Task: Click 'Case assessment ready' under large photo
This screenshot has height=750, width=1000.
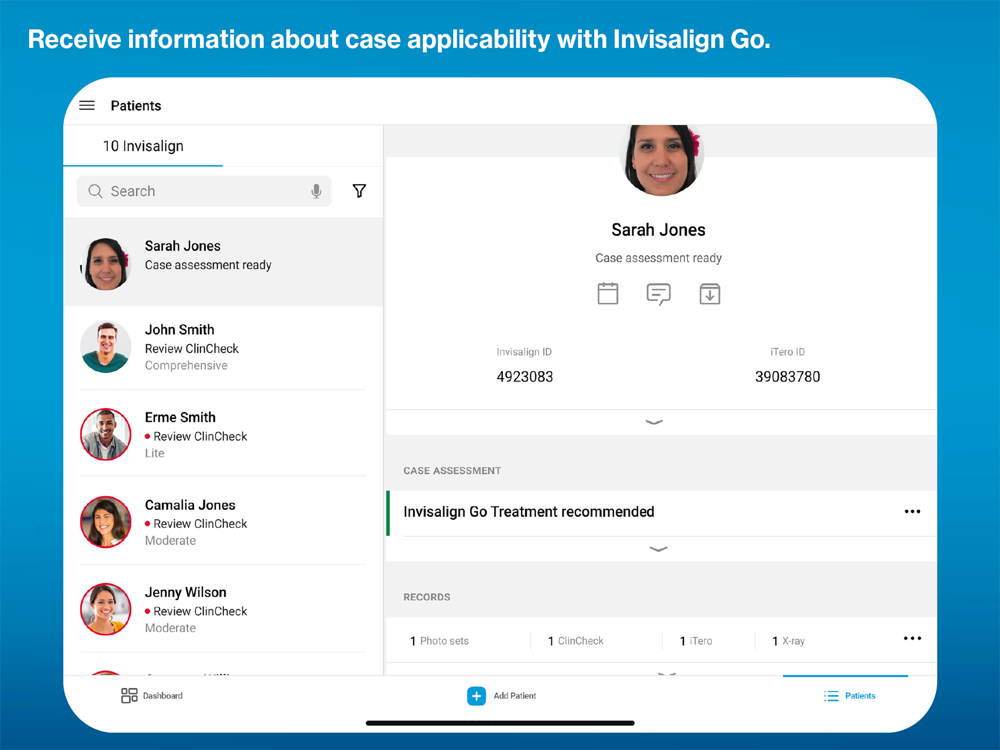Action: 658,258
